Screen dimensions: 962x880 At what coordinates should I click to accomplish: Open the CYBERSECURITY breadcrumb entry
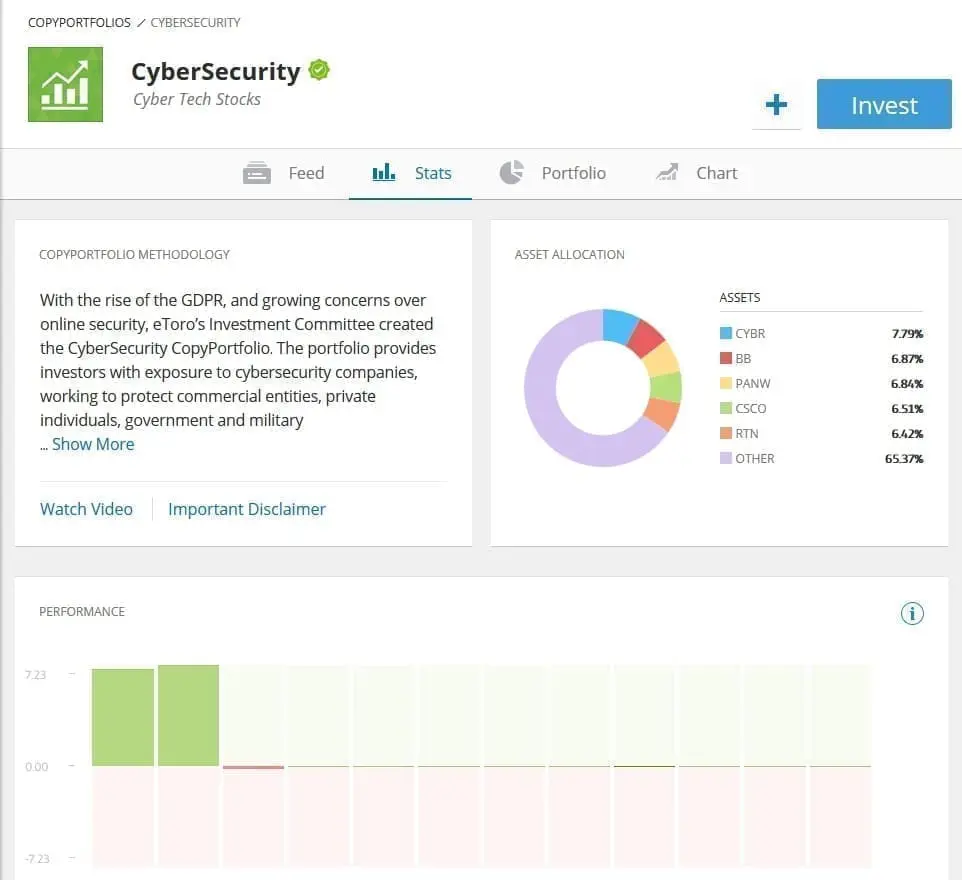[196, 22]
